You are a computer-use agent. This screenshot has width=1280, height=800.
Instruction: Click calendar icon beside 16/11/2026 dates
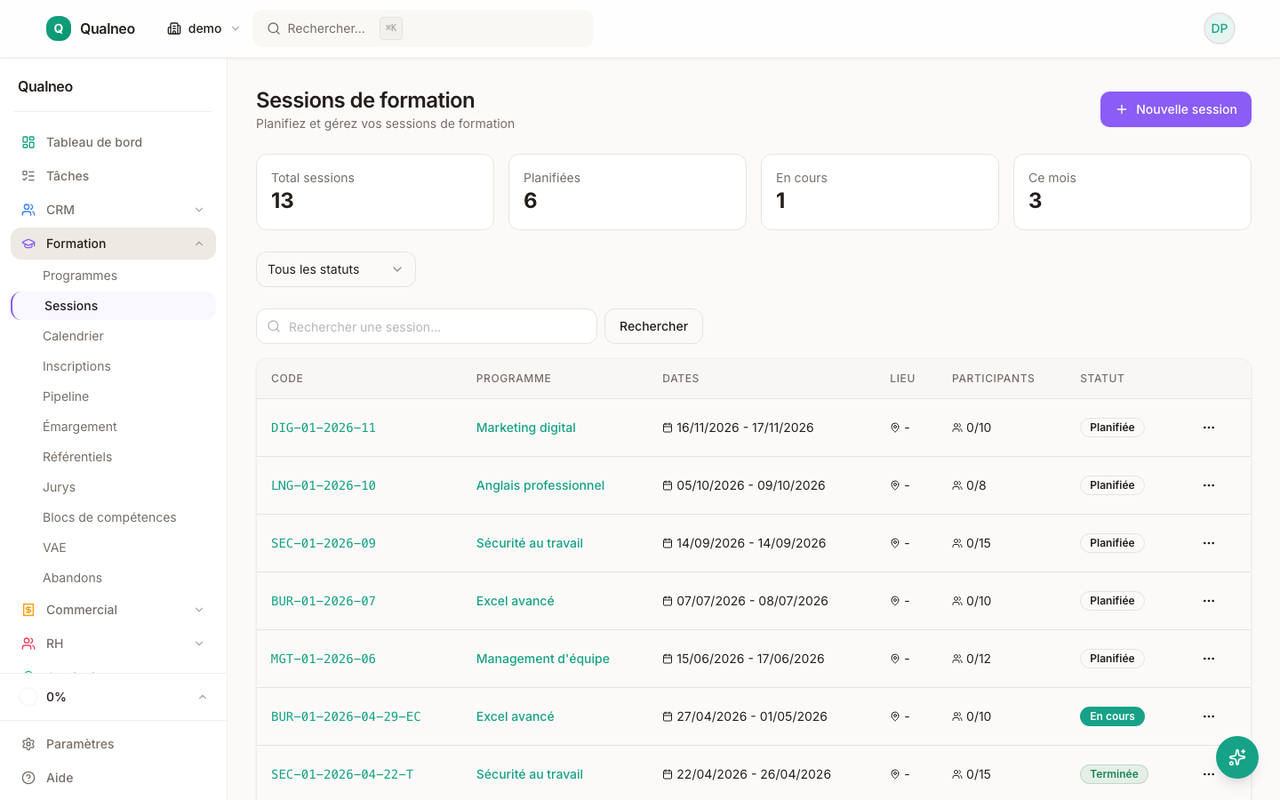(668, 428)
